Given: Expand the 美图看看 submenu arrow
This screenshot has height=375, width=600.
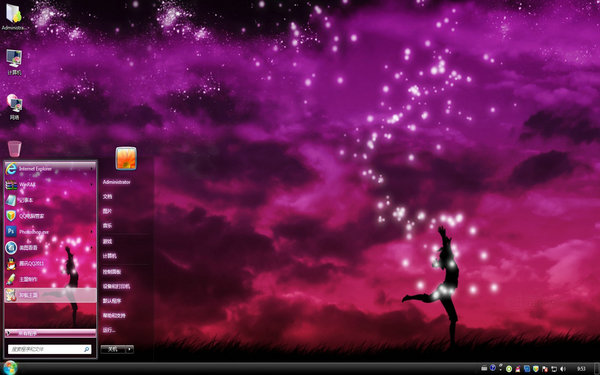Looking at the screenshot, I should [x=92, y=248].
